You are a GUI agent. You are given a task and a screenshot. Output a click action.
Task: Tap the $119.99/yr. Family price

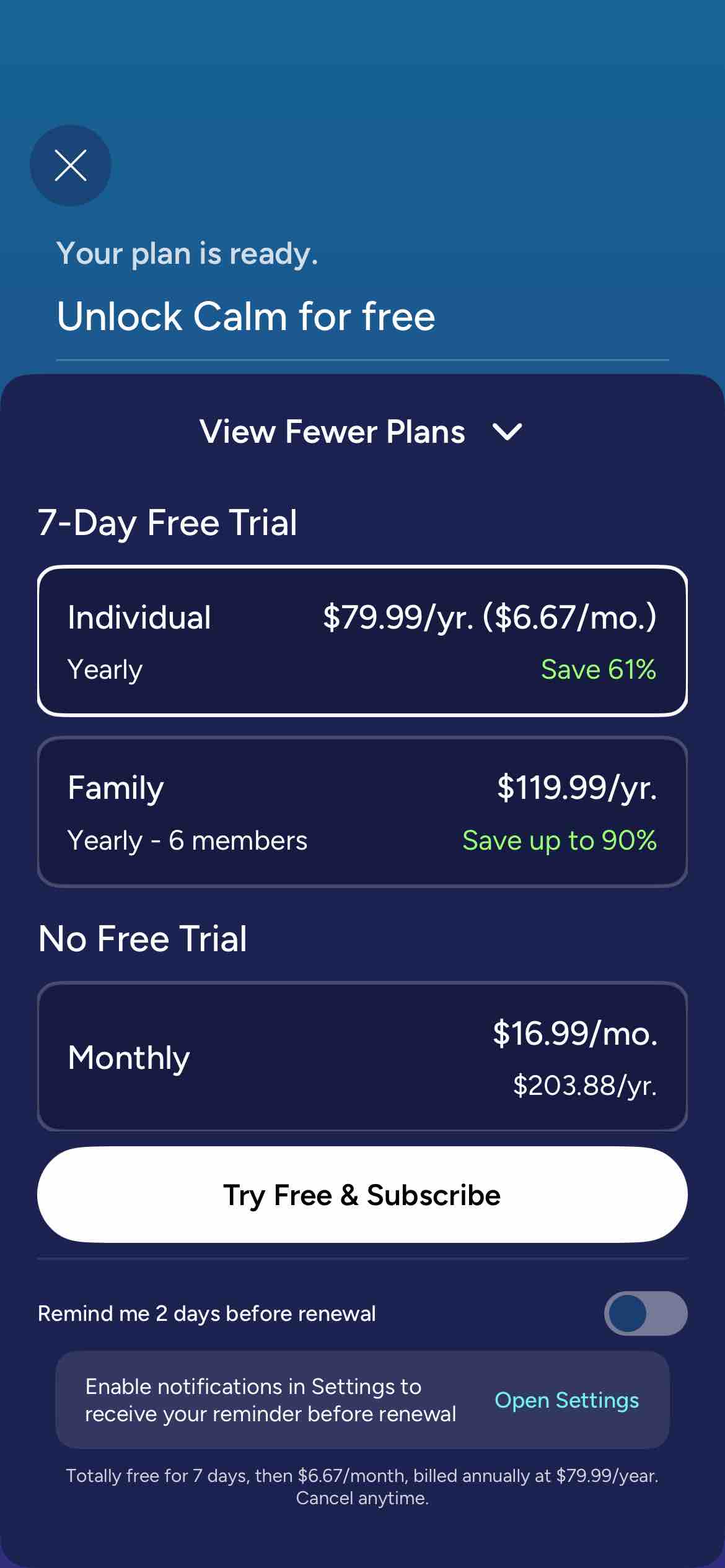(576, 788)
